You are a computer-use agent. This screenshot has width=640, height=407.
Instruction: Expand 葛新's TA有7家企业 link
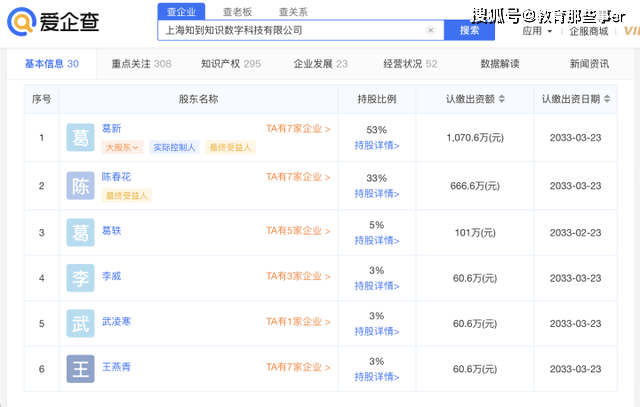click(298, 129)
